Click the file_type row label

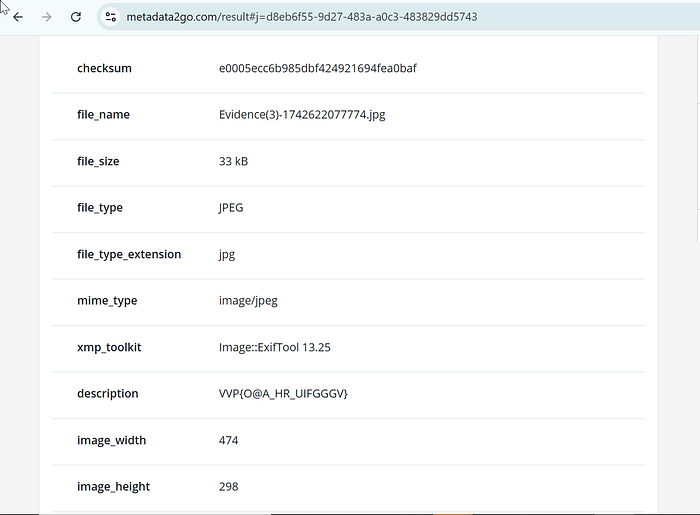(x=100, y=208)
